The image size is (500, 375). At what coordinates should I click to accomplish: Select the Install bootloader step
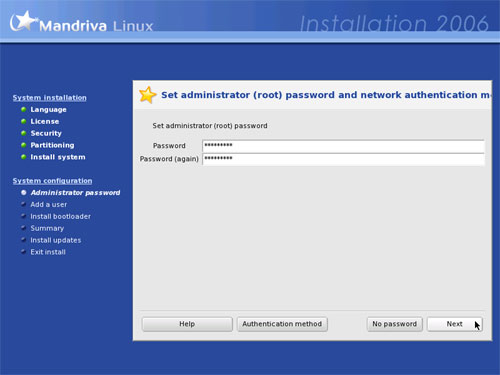click(x=60, y=217)
